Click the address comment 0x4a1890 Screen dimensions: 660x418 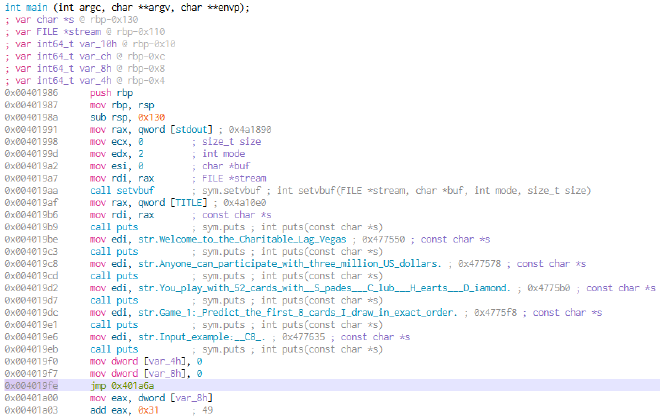point(250,129)
